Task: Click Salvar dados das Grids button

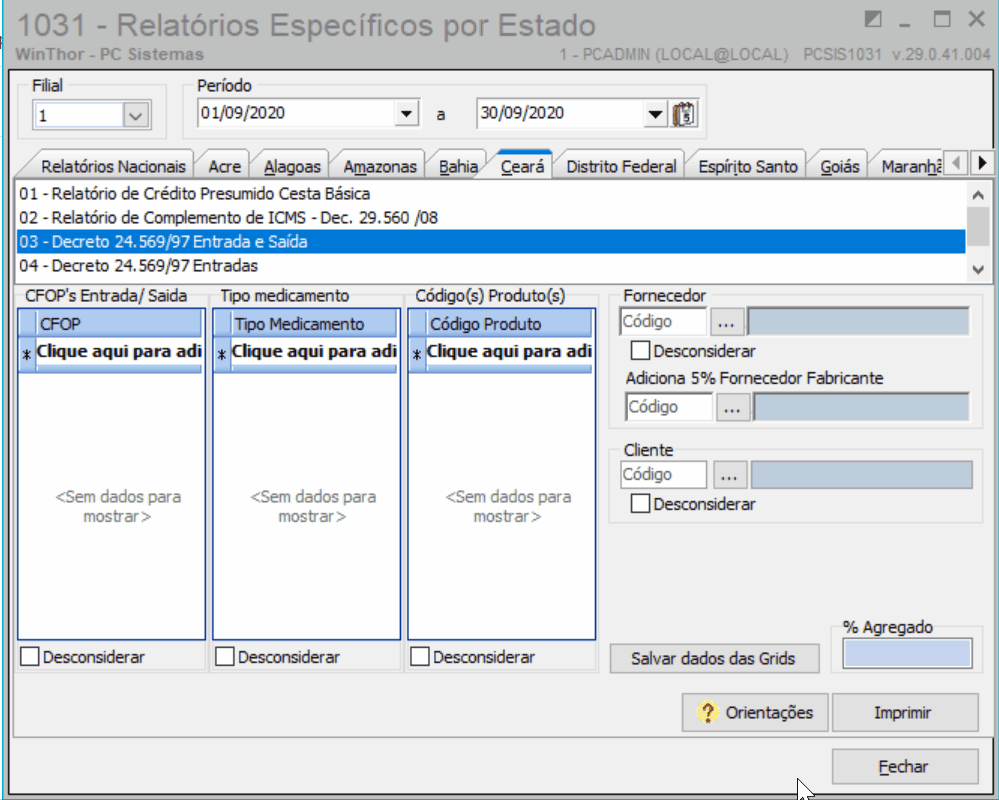Action: [714, 659]
